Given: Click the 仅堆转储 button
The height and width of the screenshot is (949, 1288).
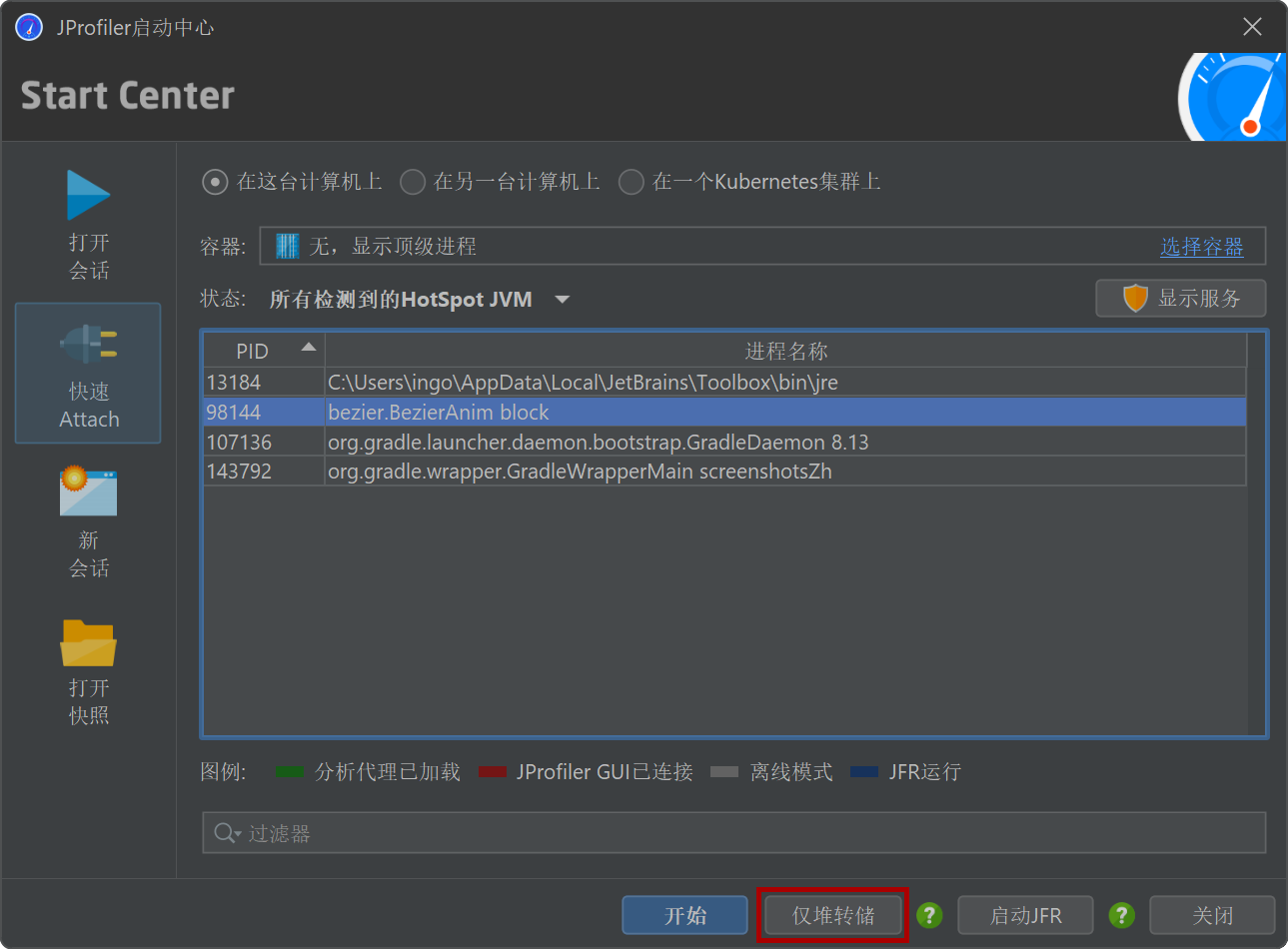Looking at the screenshot, I should [833, 915].
